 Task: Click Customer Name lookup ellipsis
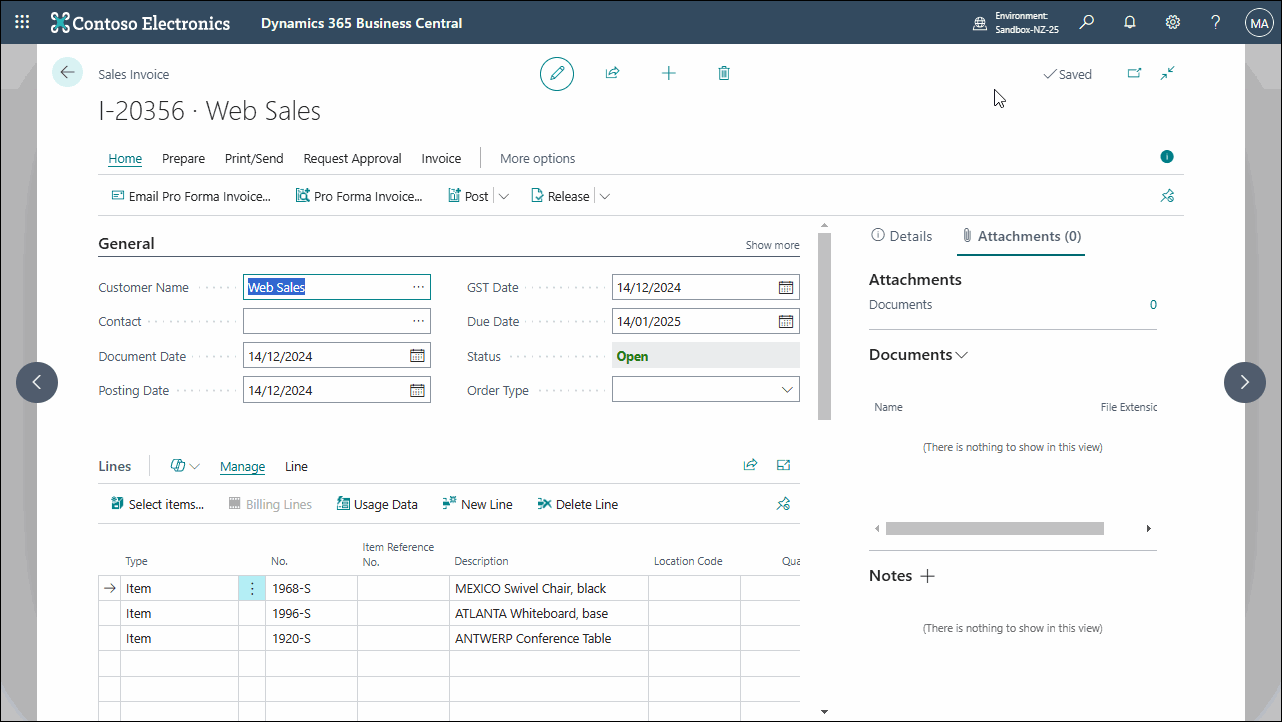point(418,287)
